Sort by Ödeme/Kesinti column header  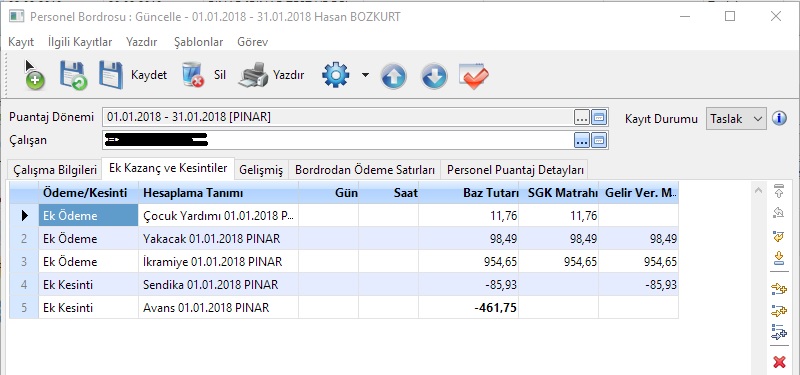pyautogui.click(x=88, y=193)
